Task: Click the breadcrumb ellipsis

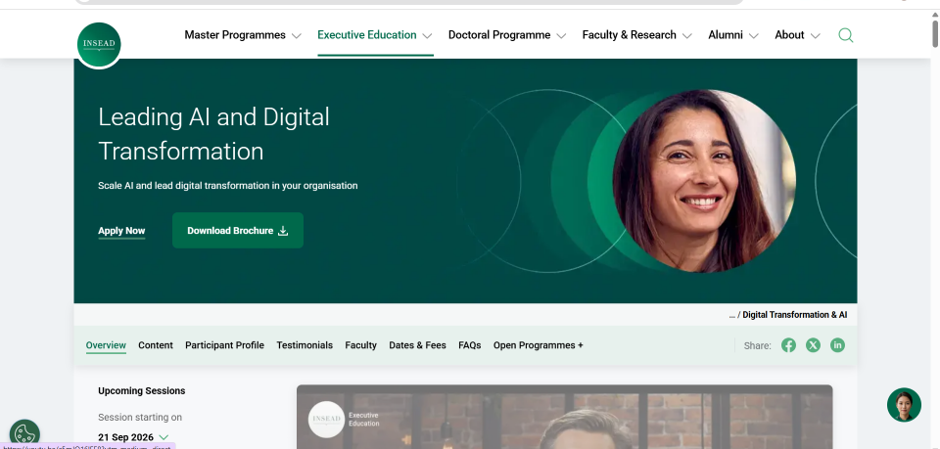Action: (731, 315)
